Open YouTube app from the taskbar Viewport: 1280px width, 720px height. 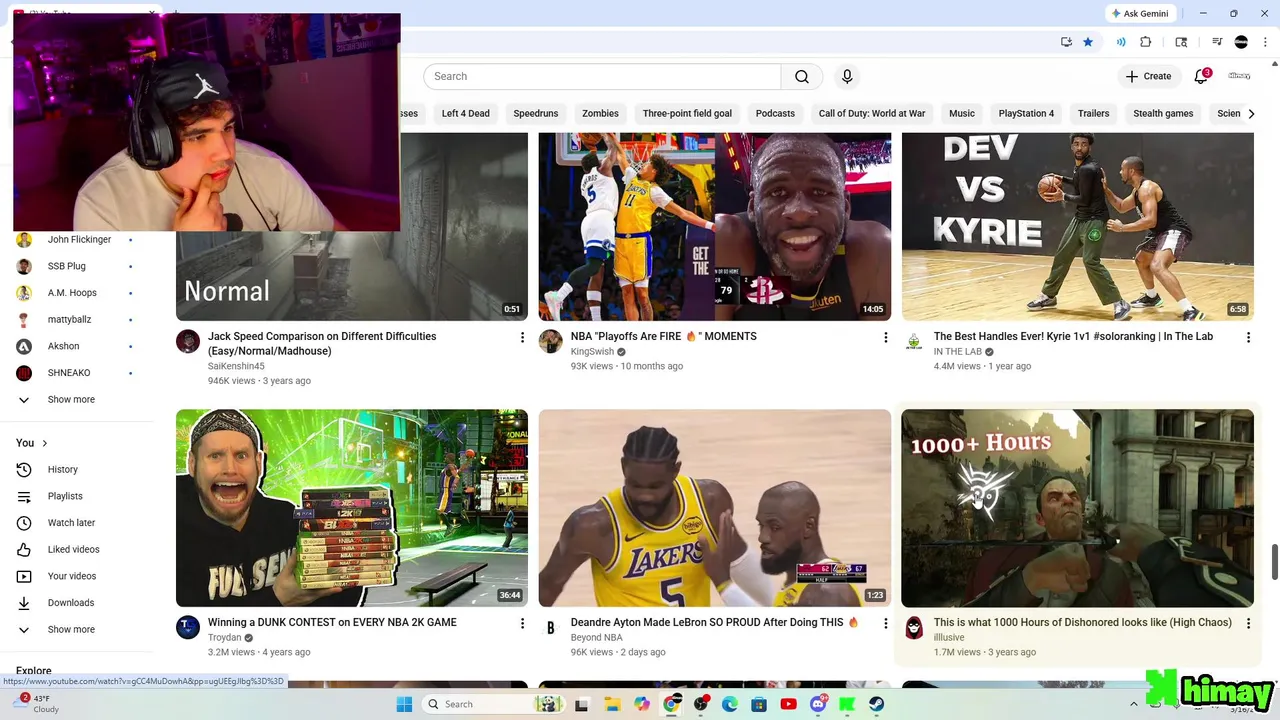tap(788, 704)
